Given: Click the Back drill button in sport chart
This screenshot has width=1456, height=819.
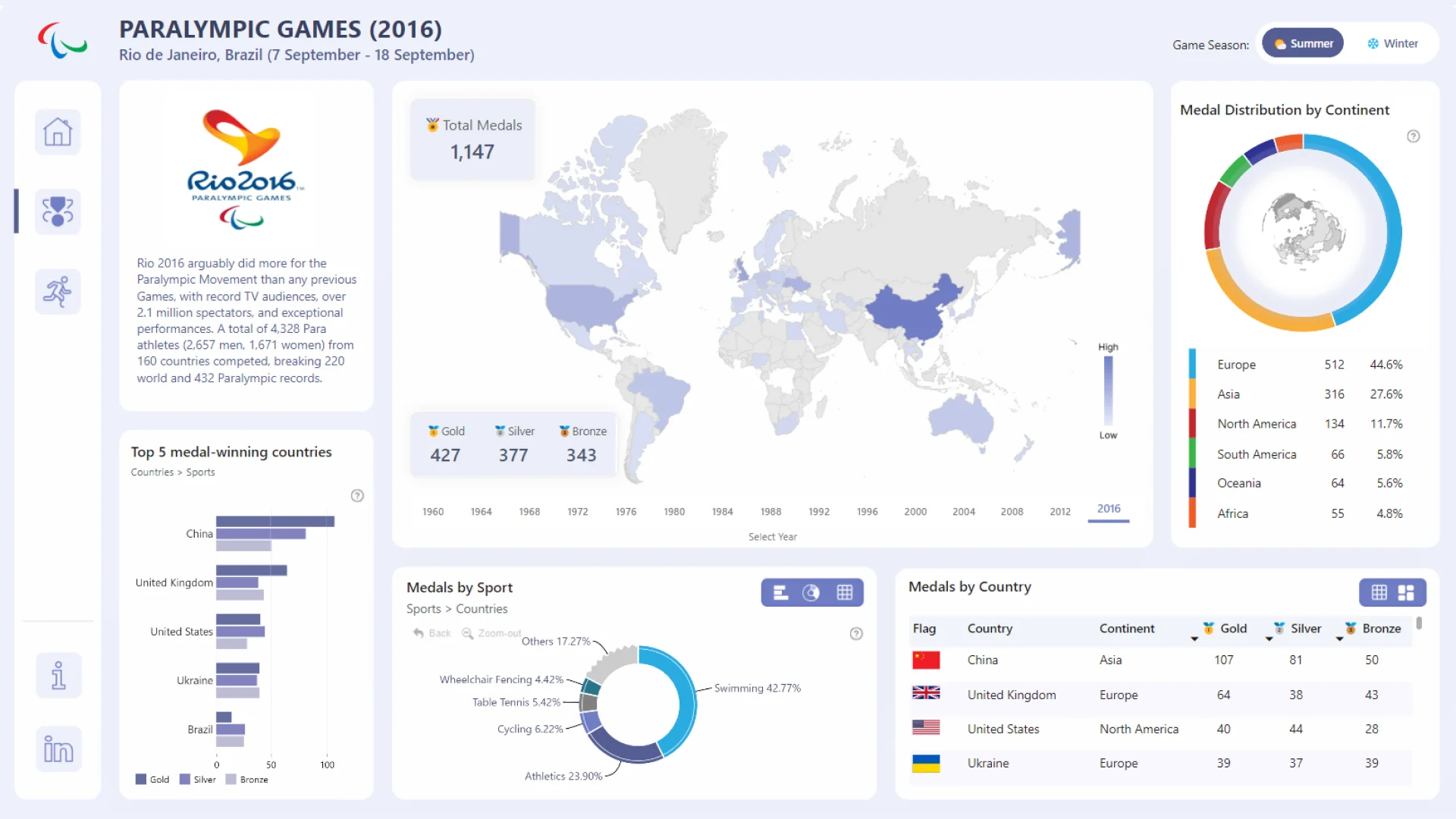Looking at the screenshot, I should click(431, 633).
